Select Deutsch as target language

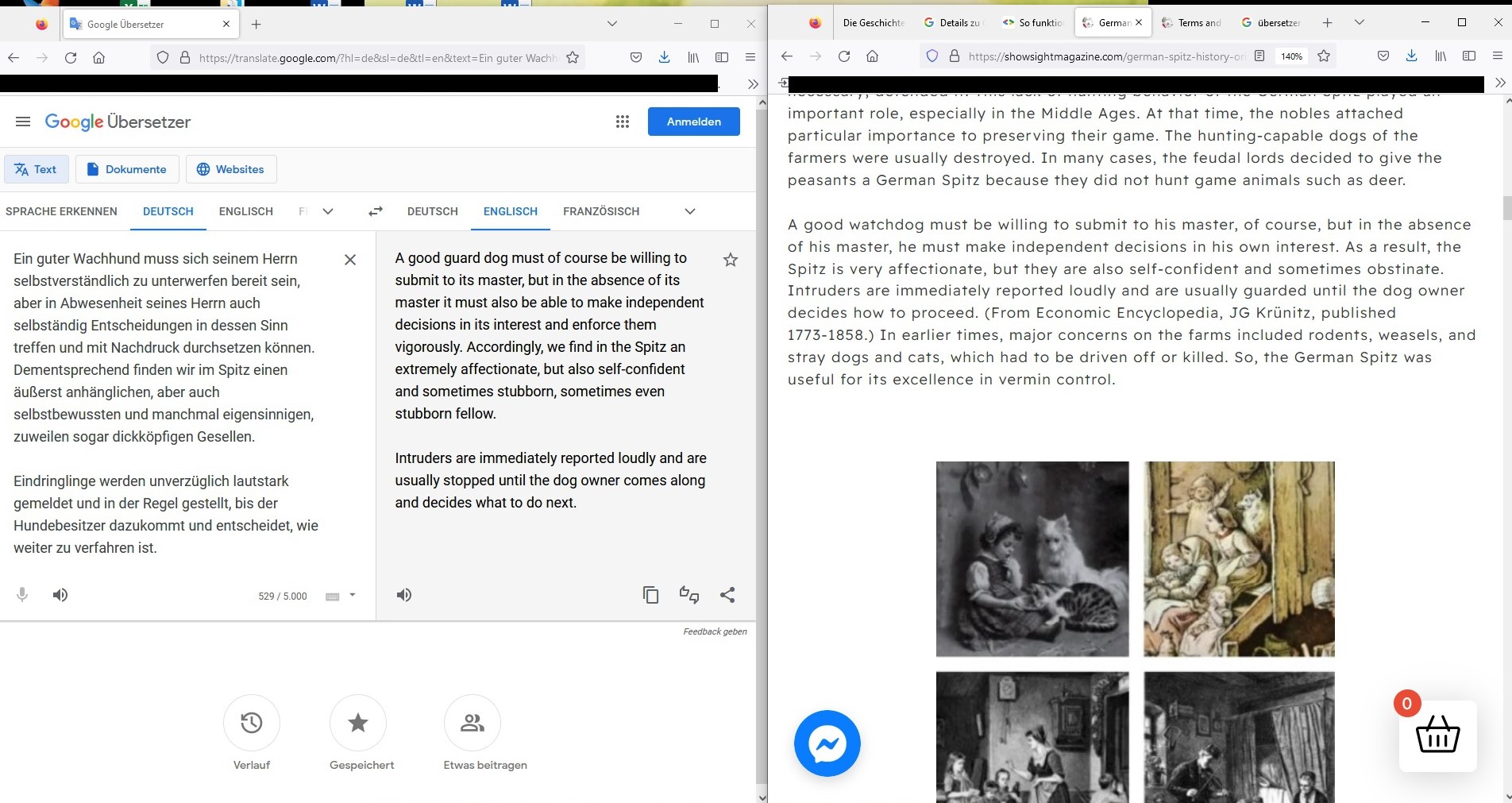[x=433, y=211]
